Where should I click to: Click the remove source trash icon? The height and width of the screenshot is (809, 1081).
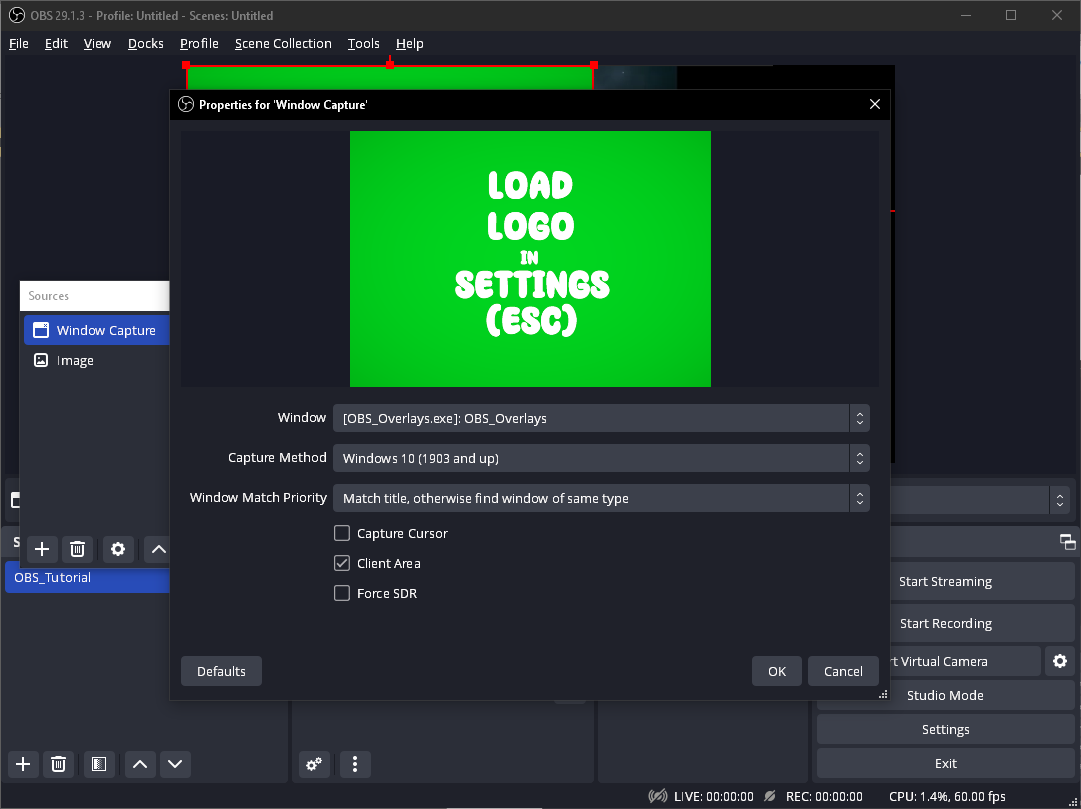78,549
